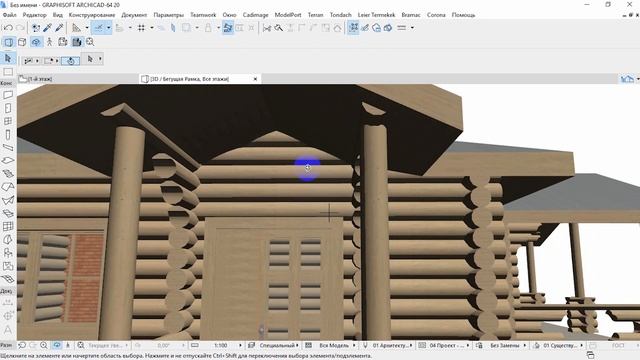Open the 01 Архитекту... pen set dropdown
This screenshot has height=360, width=640.
tap(388, 345)
